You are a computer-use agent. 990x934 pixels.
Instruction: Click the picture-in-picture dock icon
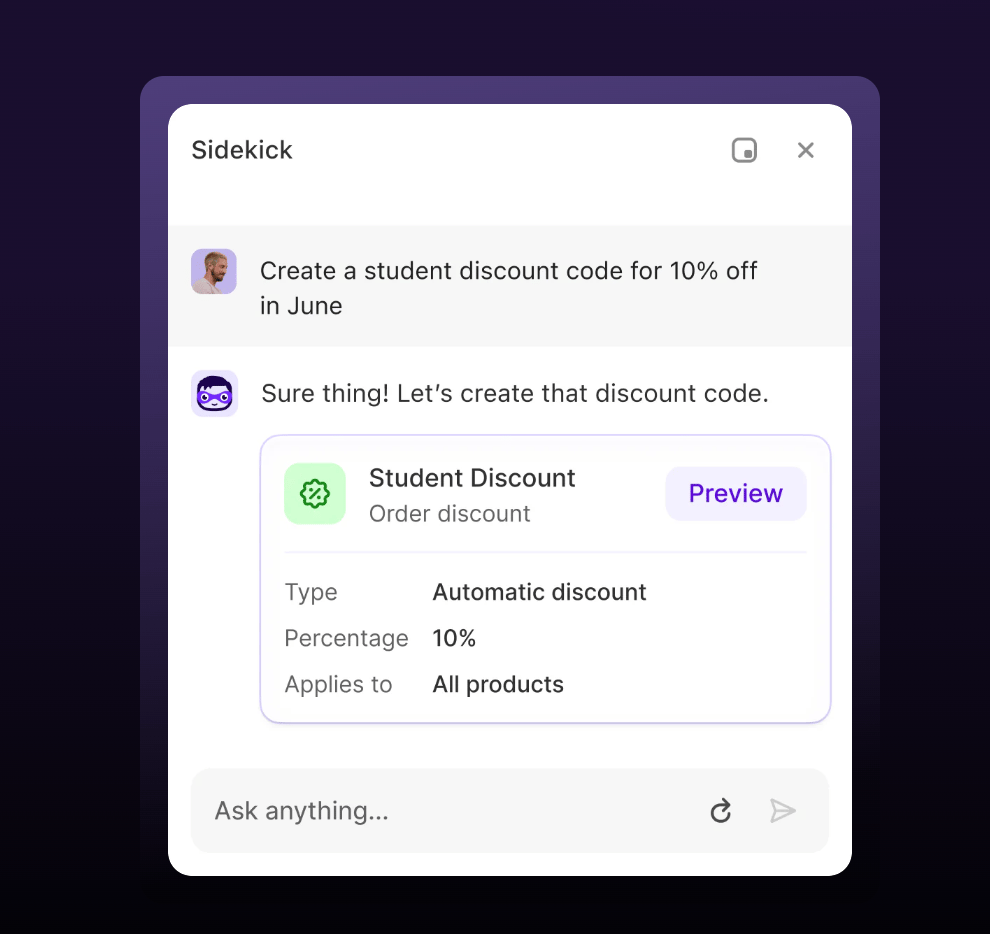(744, 150)
